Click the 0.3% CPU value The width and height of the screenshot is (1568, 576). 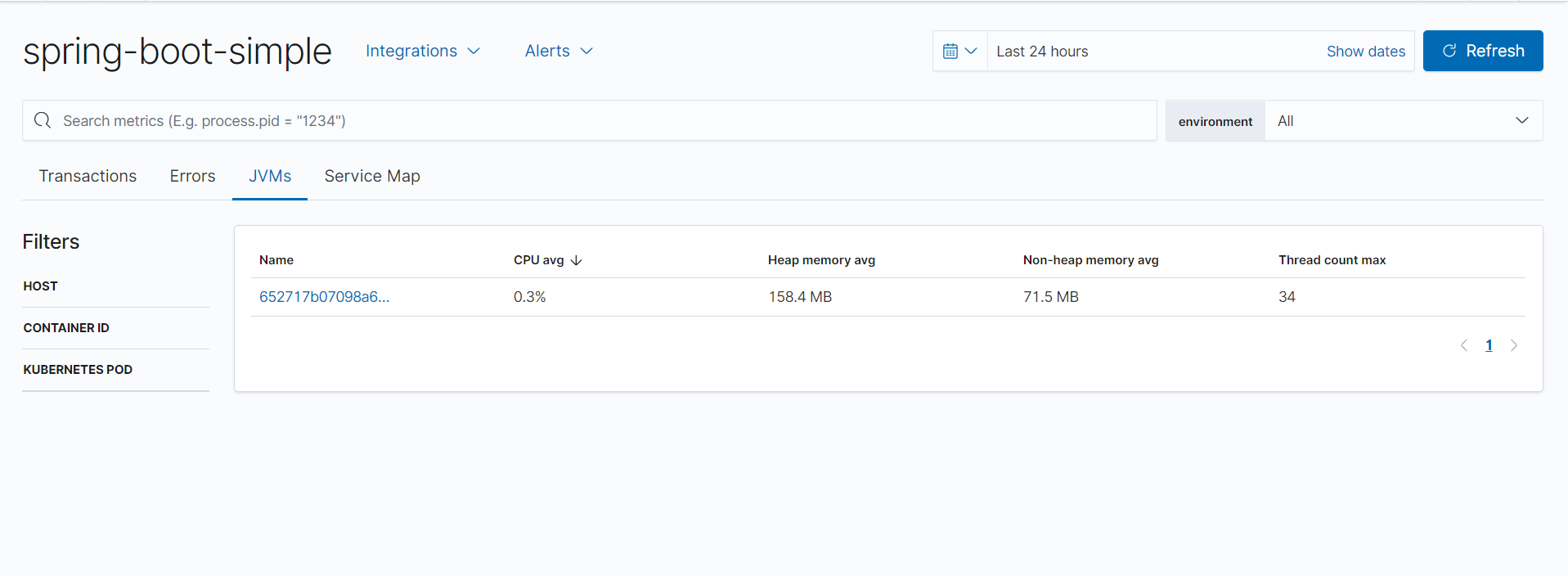529,297
